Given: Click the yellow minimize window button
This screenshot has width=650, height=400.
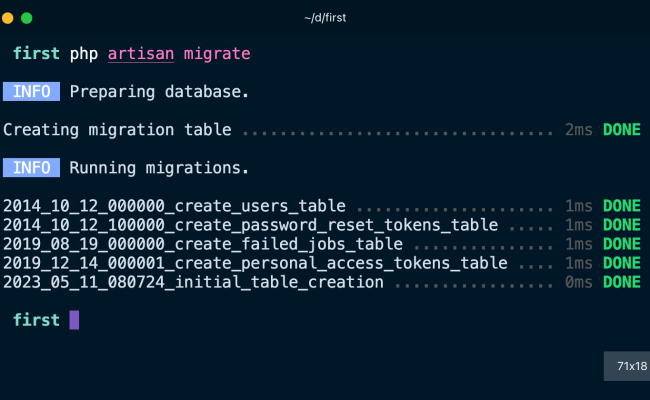Looking at the screenshot, I should click(7, 18).
